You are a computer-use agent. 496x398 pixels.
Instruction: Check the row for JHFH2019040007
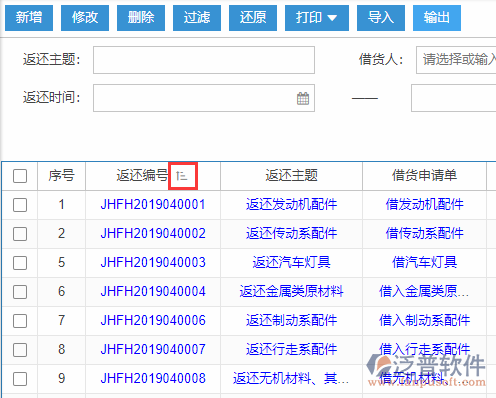pos(20,350)
